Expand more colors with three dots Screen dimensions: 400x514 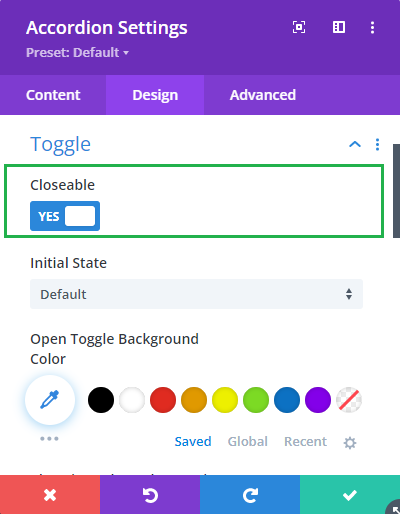point(49,438)
